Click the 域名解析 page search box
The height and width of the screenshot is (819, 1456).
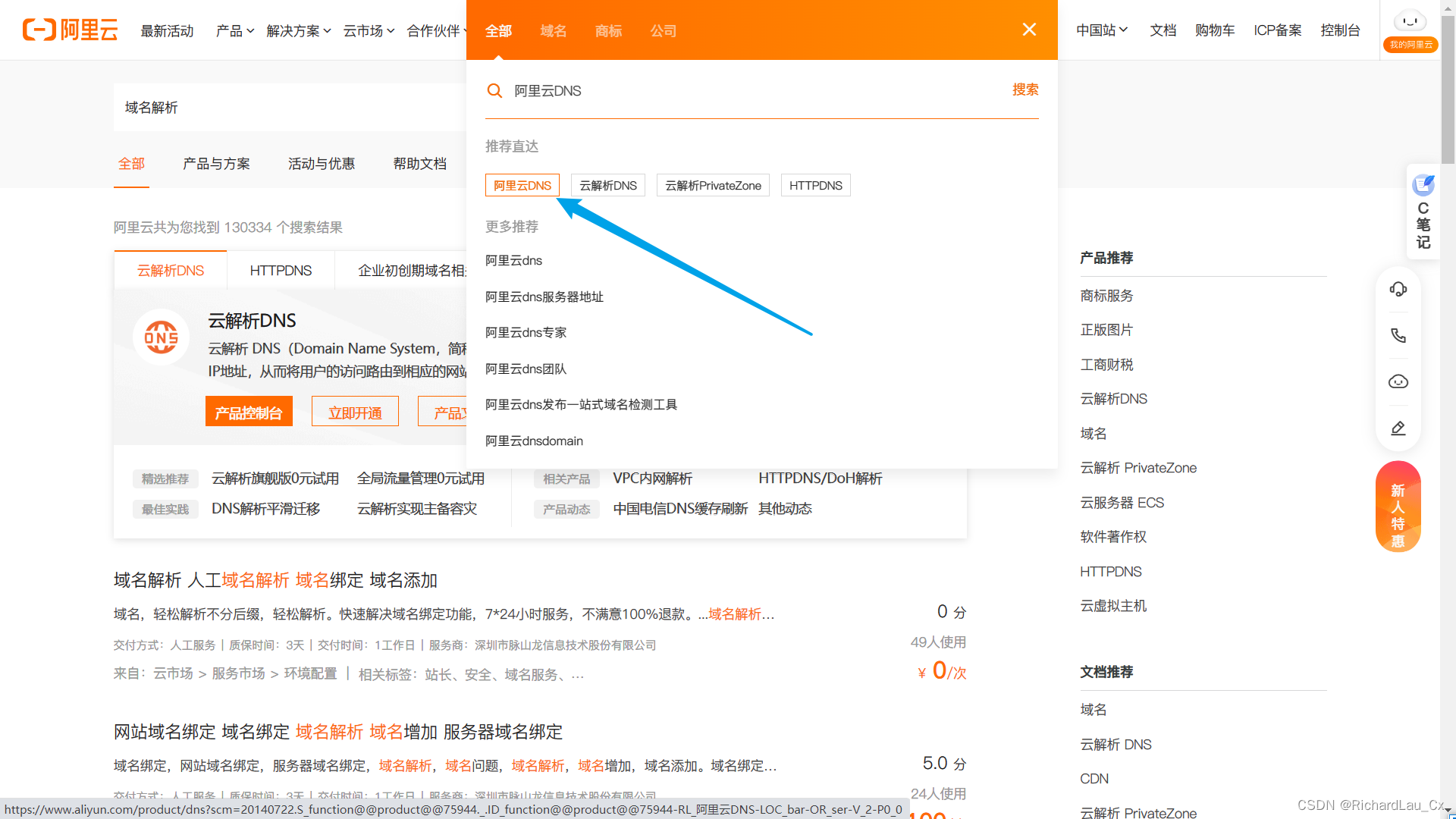tap(290, 108)
